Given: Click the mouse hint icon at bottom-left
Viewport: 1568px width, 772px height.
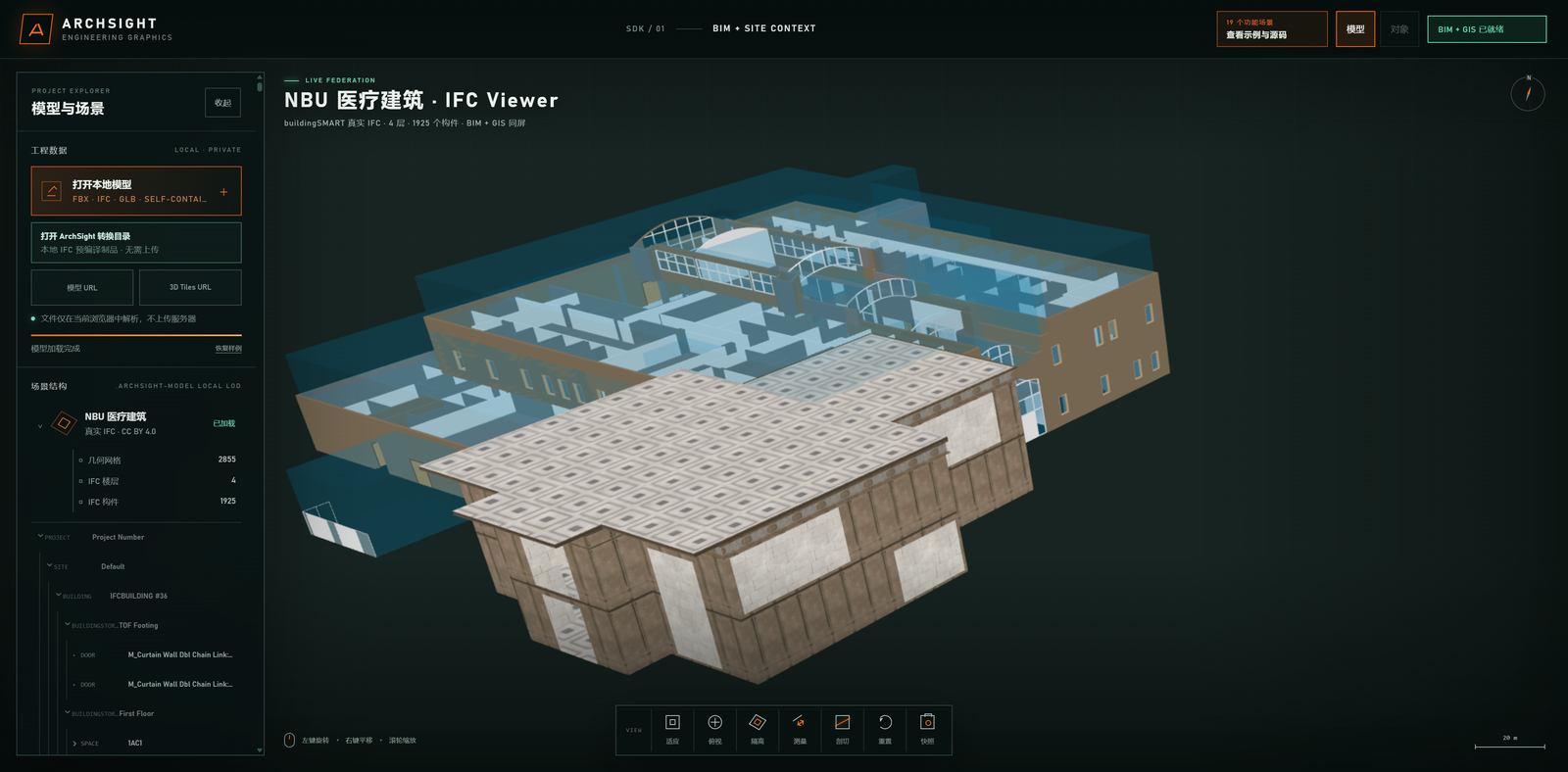Looking at the screenshot, I should coord(289,740).
